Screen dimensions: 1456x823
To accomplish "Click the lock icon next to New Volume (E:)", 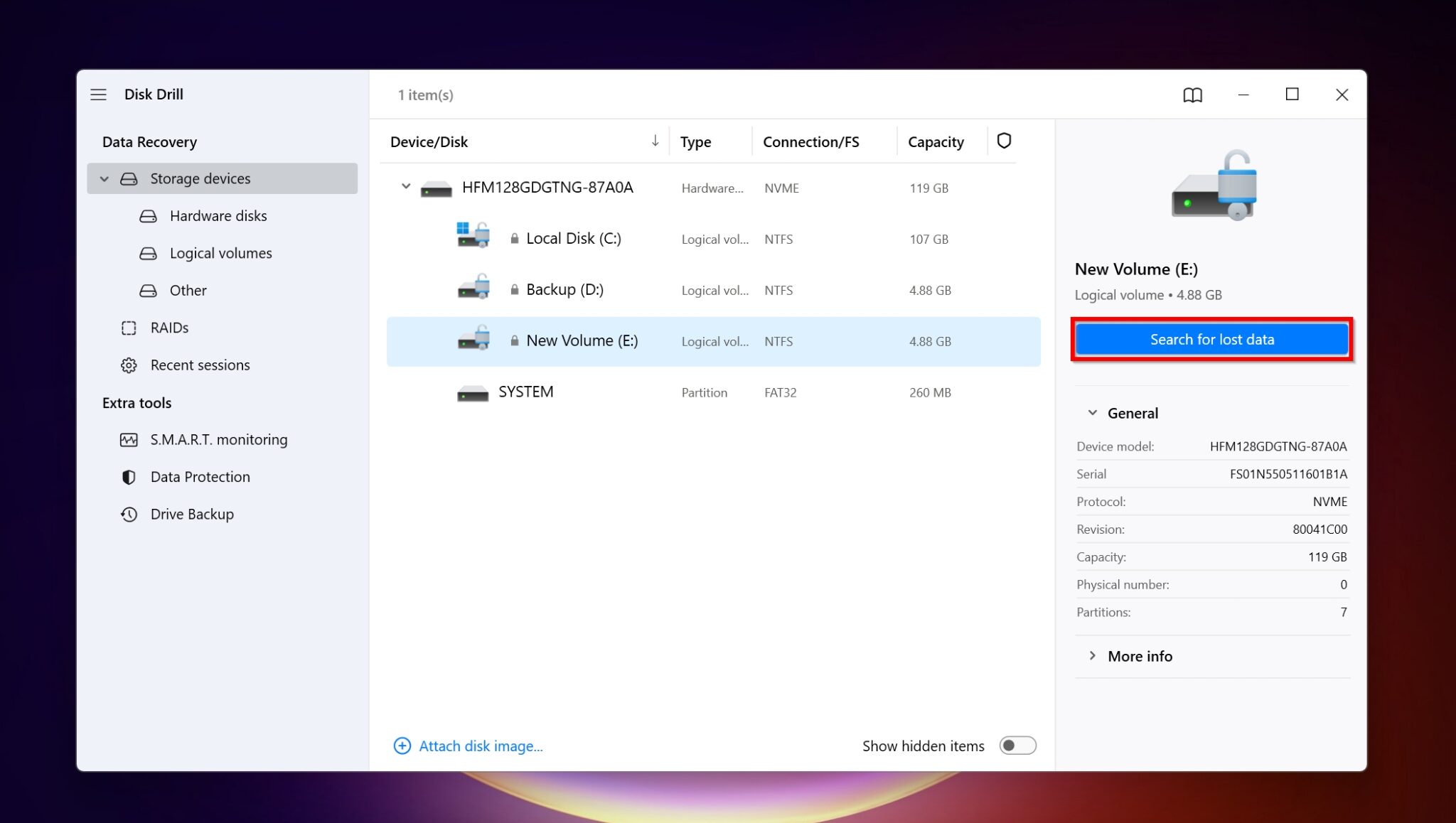I will [514, 340].
